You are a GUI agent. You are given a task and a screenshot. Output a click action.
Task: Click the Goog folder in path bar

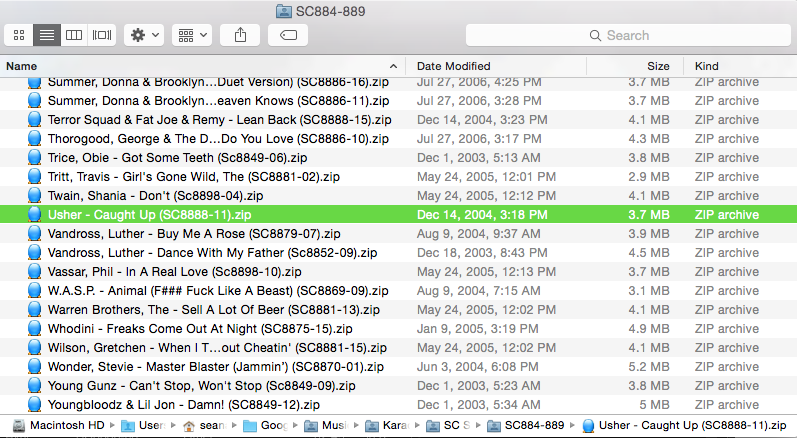[x=265, y=425]
